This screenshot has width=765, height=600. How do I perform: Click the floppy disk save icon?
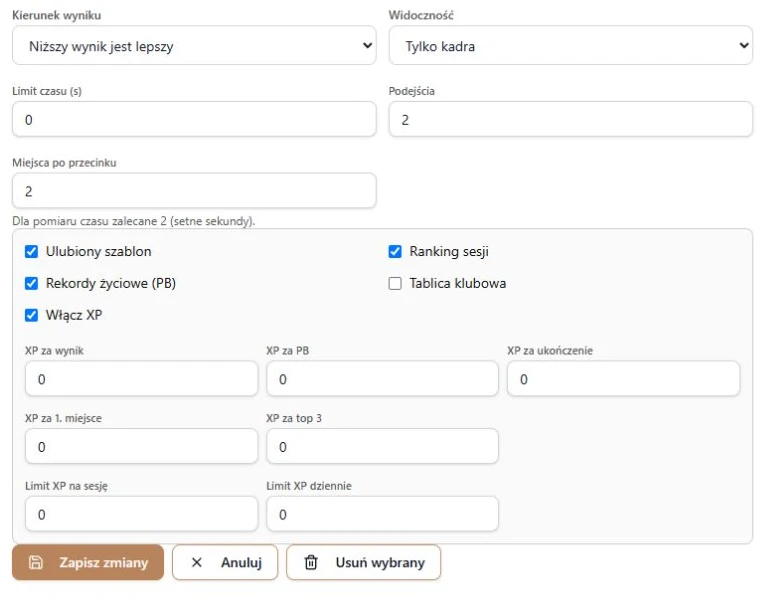click(36, 562)
